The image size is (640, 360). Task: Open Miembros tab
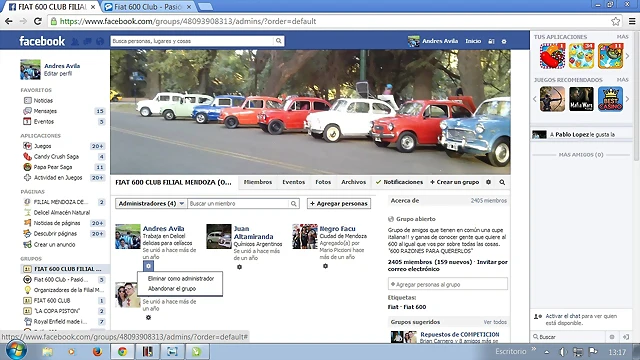(258, 182)
